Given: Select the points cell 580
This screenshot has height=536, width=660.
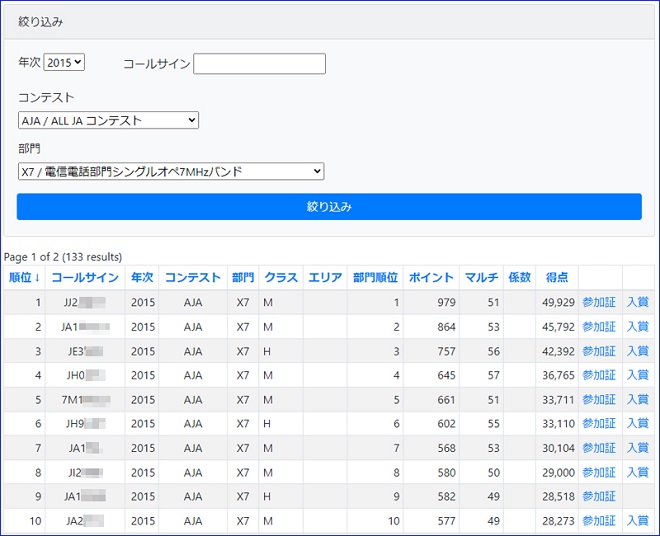Looking at the screenshot, I should (431, 472).
